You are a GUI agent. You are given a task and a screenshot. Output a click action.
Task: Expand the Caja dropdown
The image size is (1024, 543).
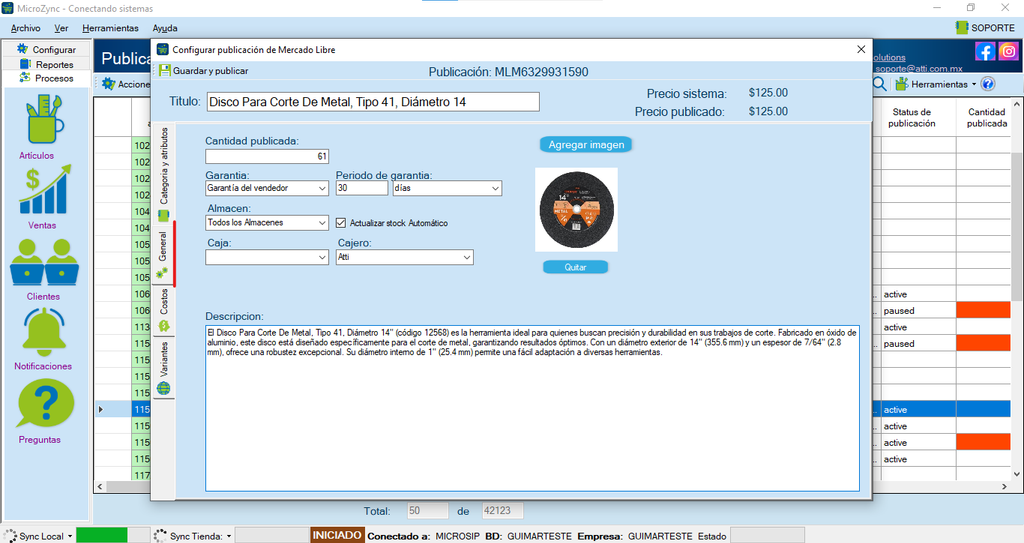(323, 257)
